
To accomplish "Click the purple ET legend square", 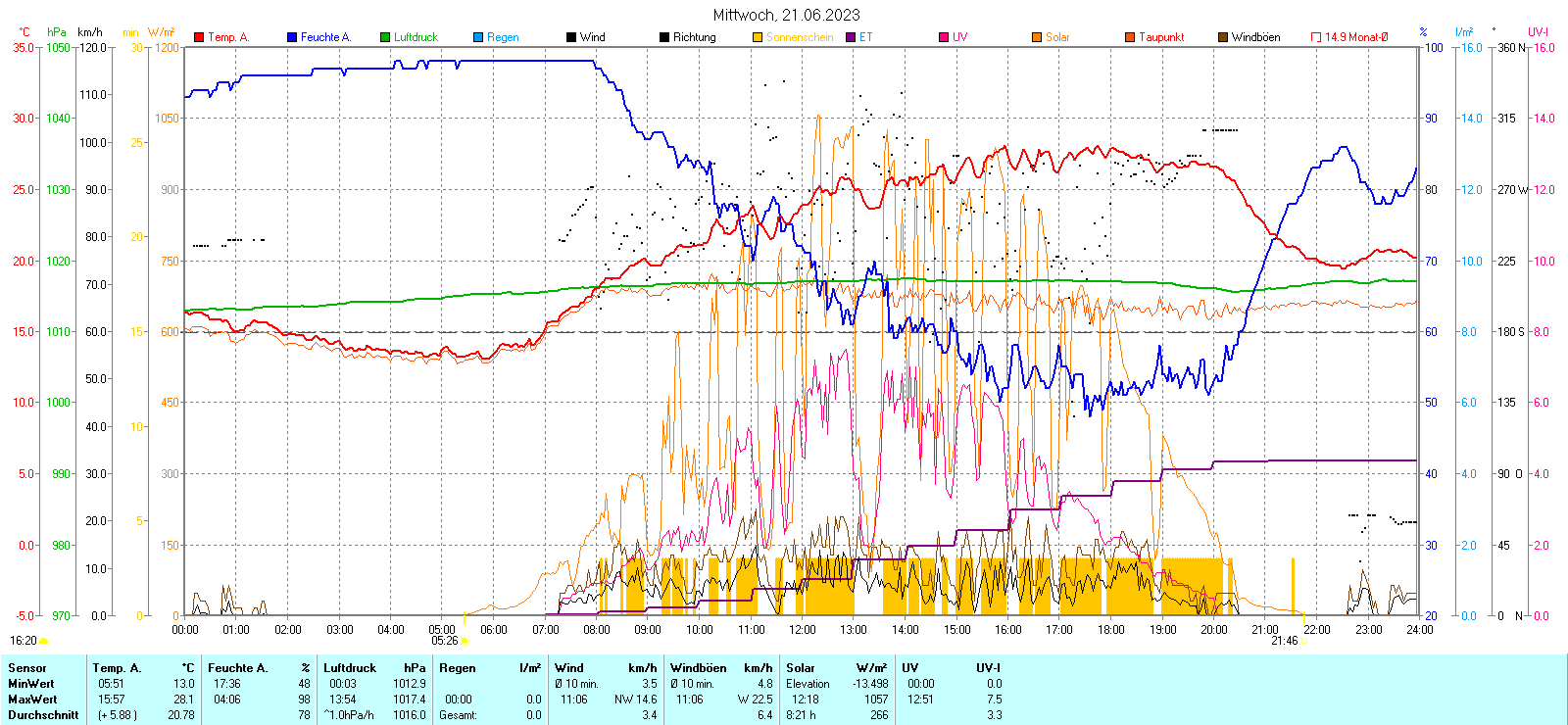I will [851, 37].
